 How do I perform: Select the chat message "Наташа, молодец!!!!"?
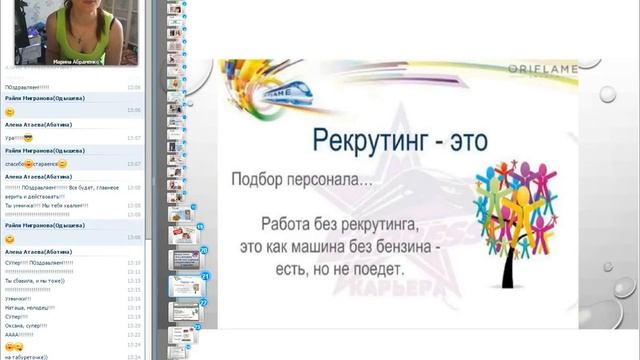30,308
